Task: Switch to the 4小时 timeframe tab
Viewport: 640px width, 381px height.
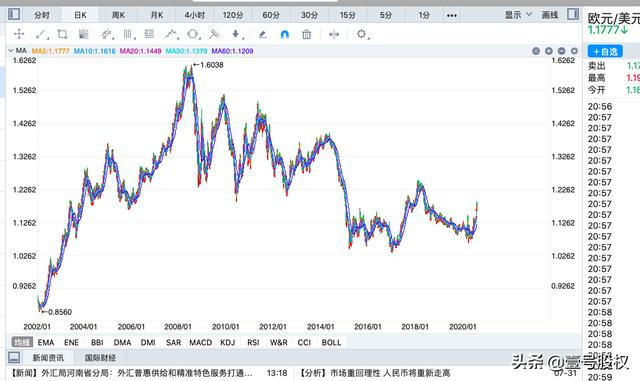Action: [x=195, y=15]
